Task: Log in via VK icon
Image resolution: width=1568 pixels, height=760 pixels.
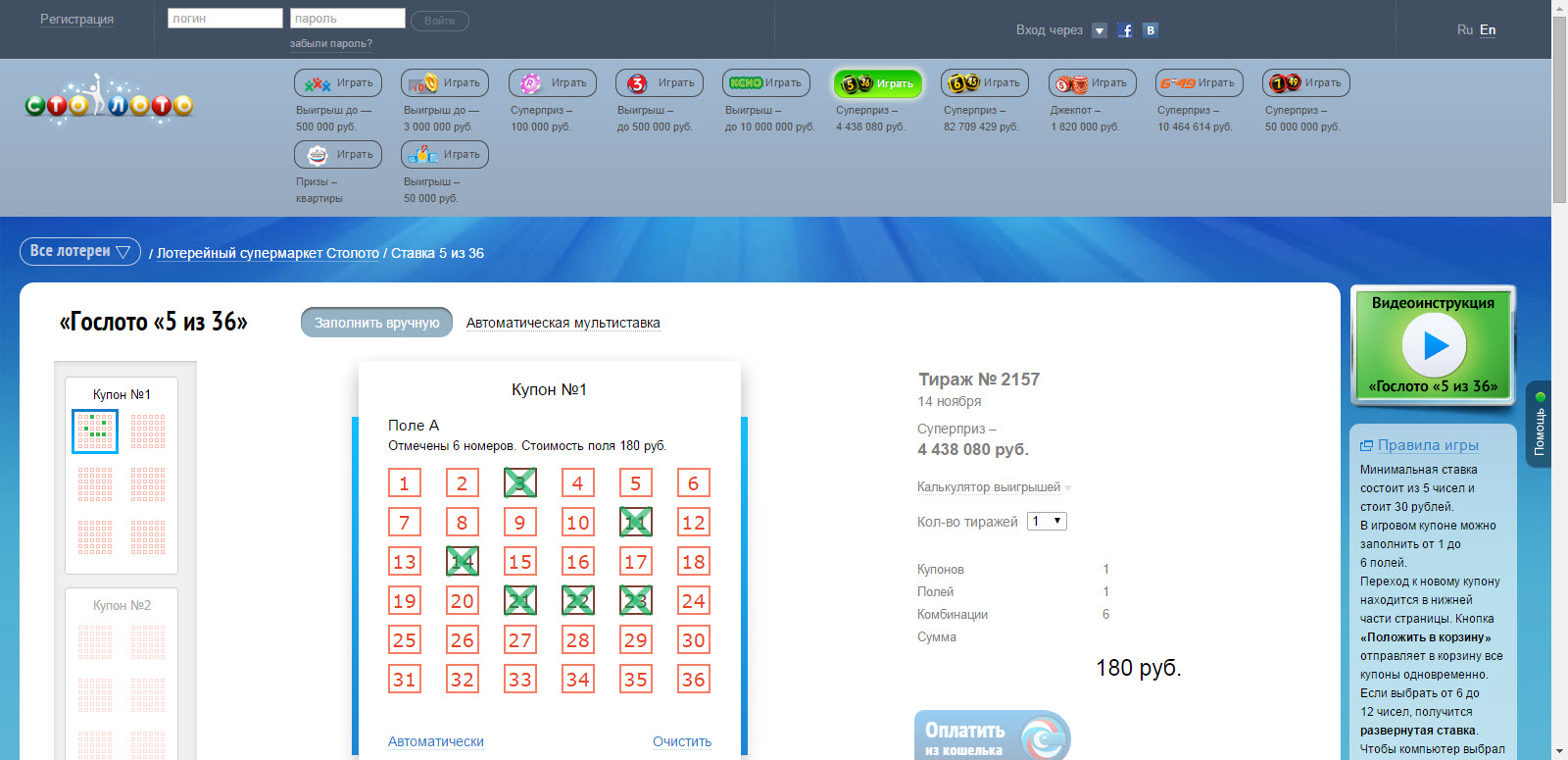Action: pyautogui.click(x=1151, y=30)
